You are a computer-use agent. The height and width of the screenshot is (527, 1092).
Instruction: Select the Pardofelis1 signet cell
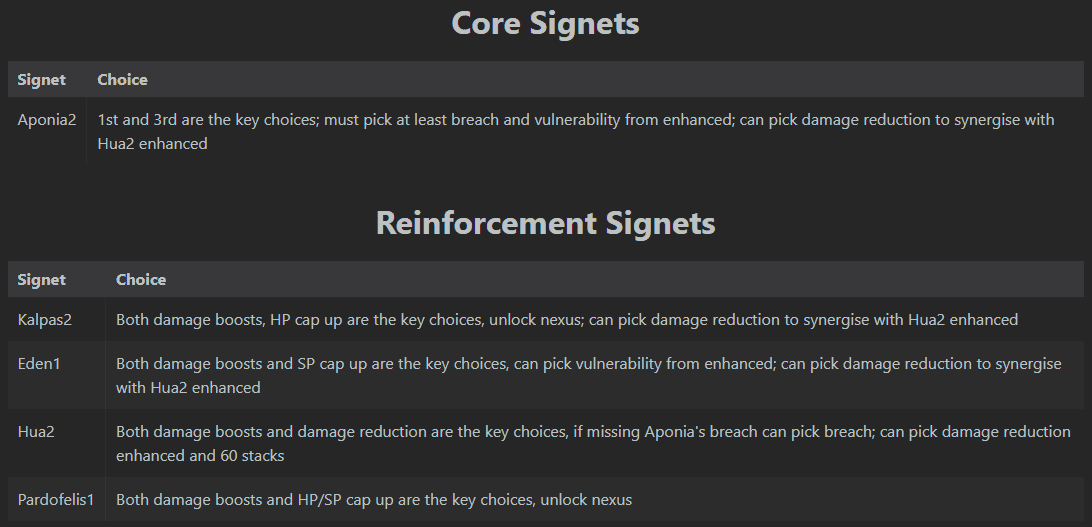pos(56,499)
